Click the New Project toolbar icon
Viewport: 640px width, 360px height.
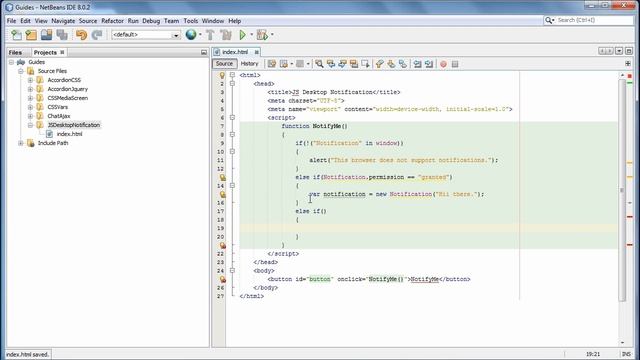pos(31,35)
